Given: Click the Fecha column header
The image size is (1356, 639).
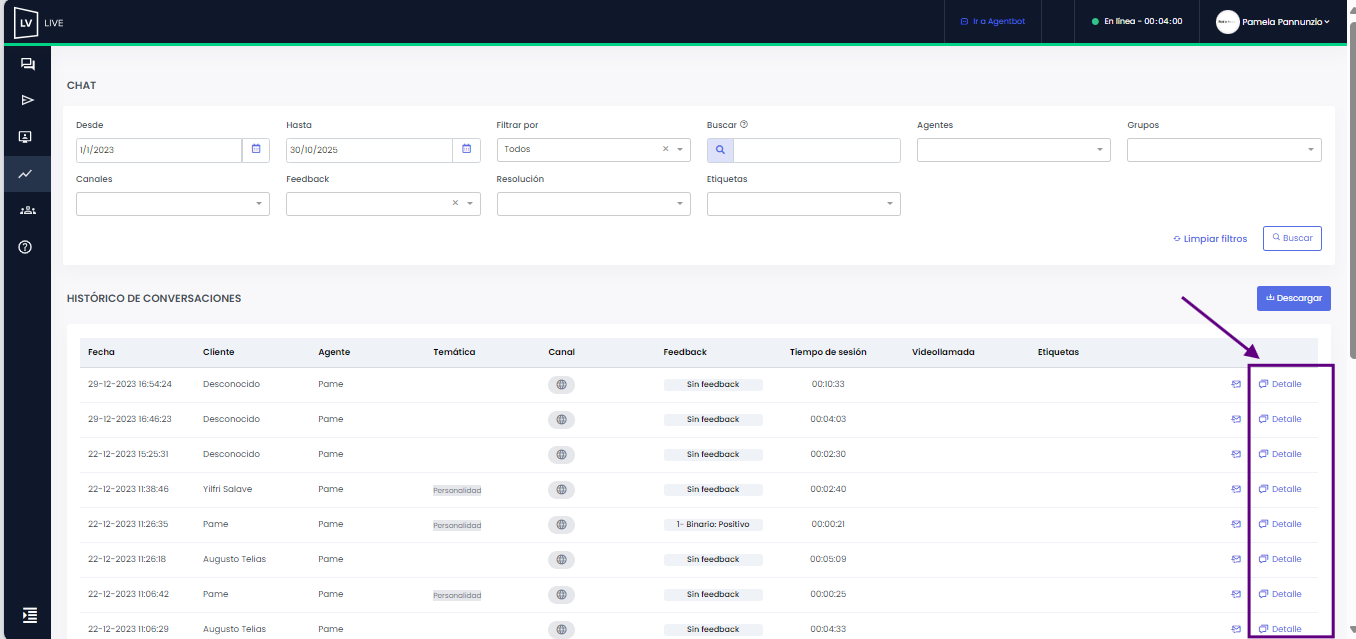Looking at the screenshot, I should (101, 352).
